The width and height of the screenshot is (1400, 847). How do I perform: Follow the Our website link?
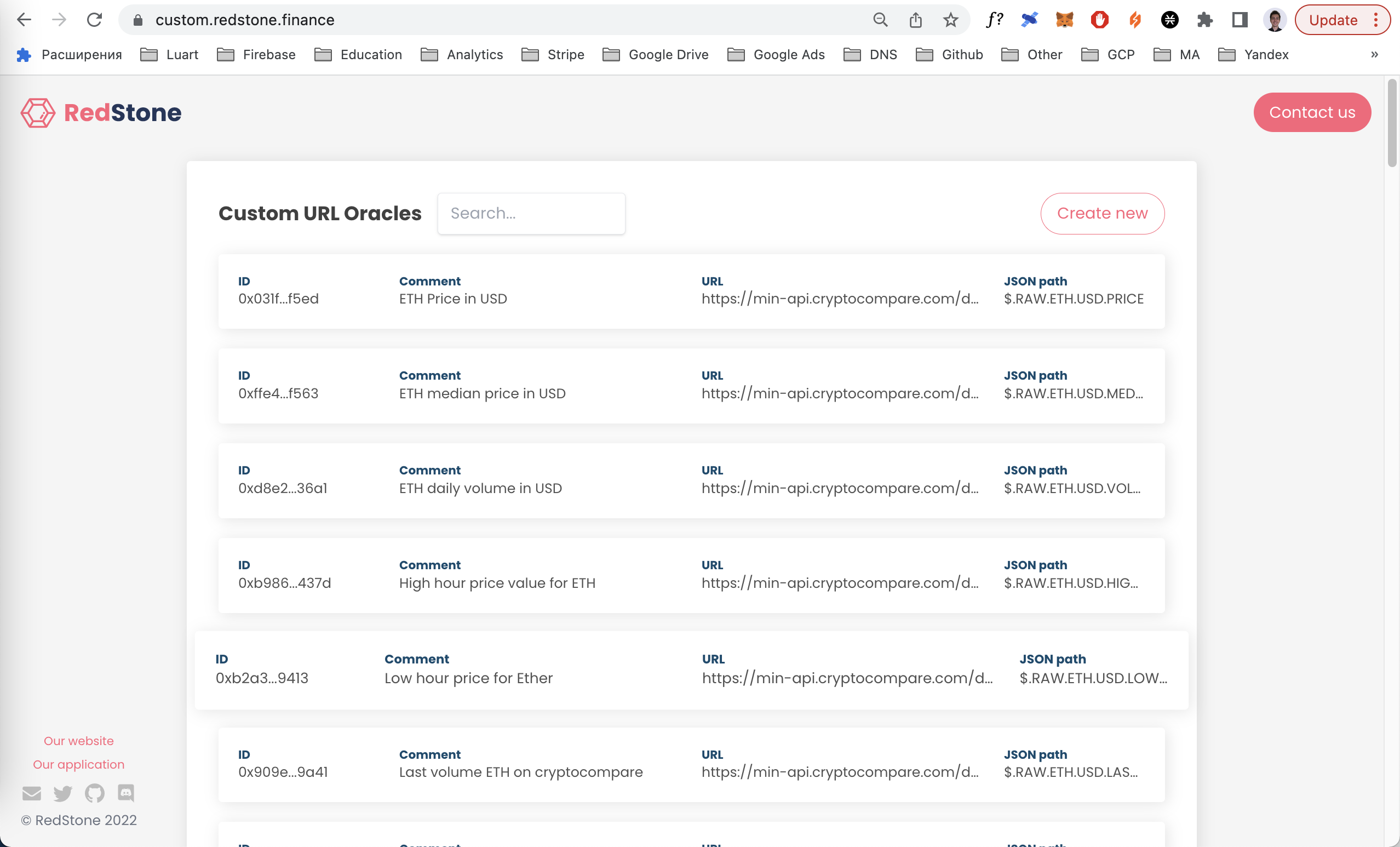tap(78, 741)
